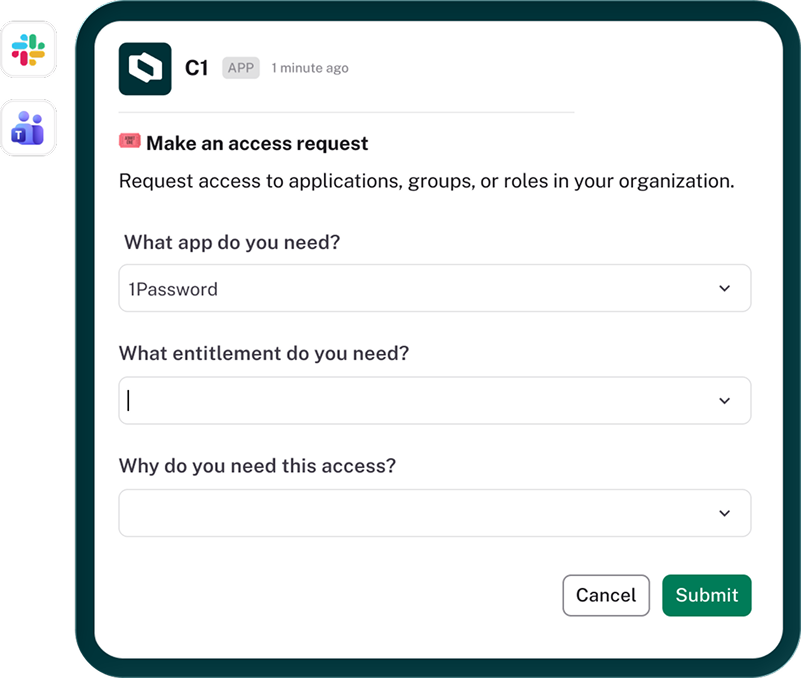
Task: Click into the entitlement input field
Action: pos(435,401)
